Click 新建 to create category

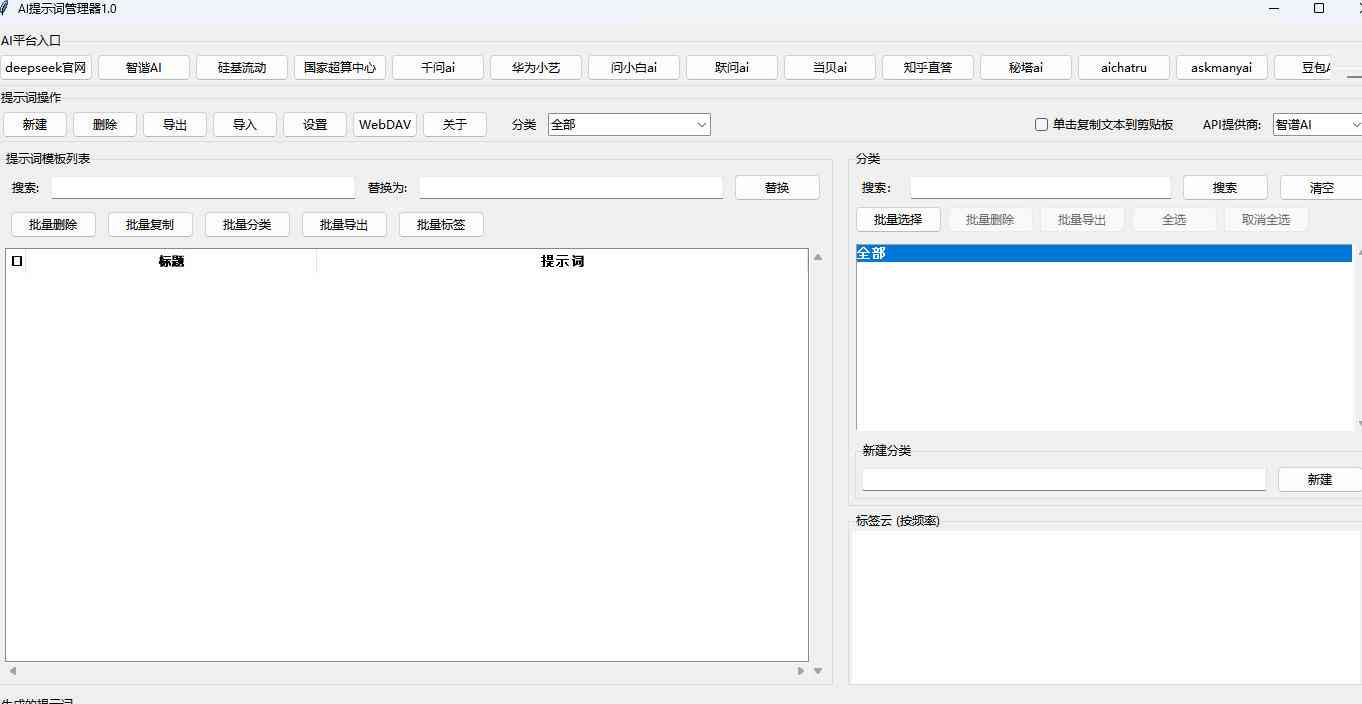point(1320,479)
